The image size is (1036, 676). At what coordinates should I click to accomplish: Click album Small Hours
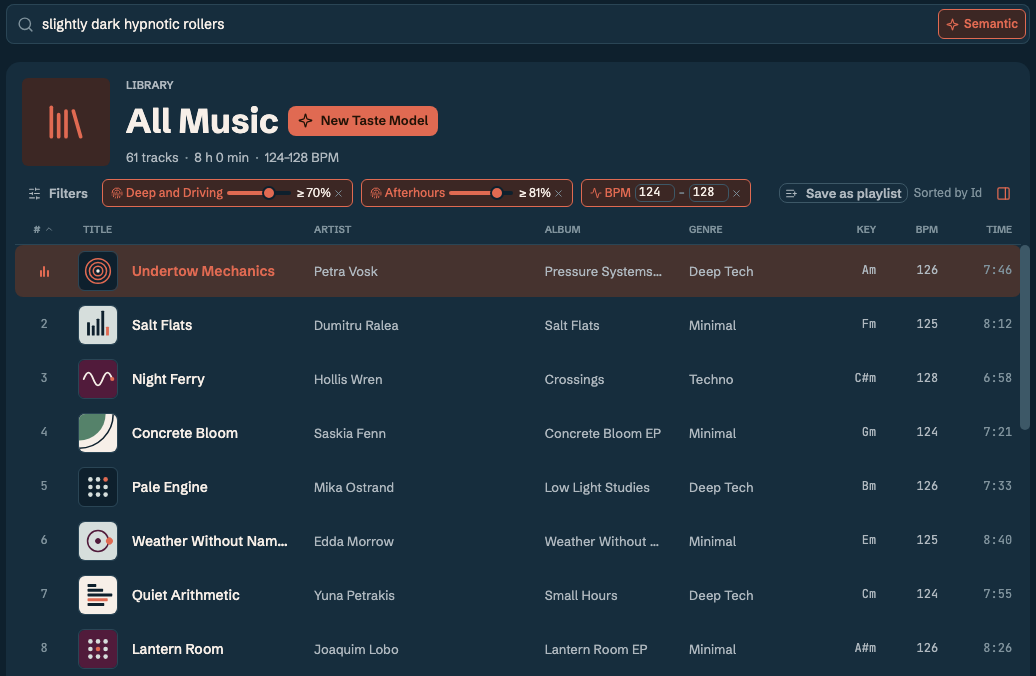pos(581,595)
